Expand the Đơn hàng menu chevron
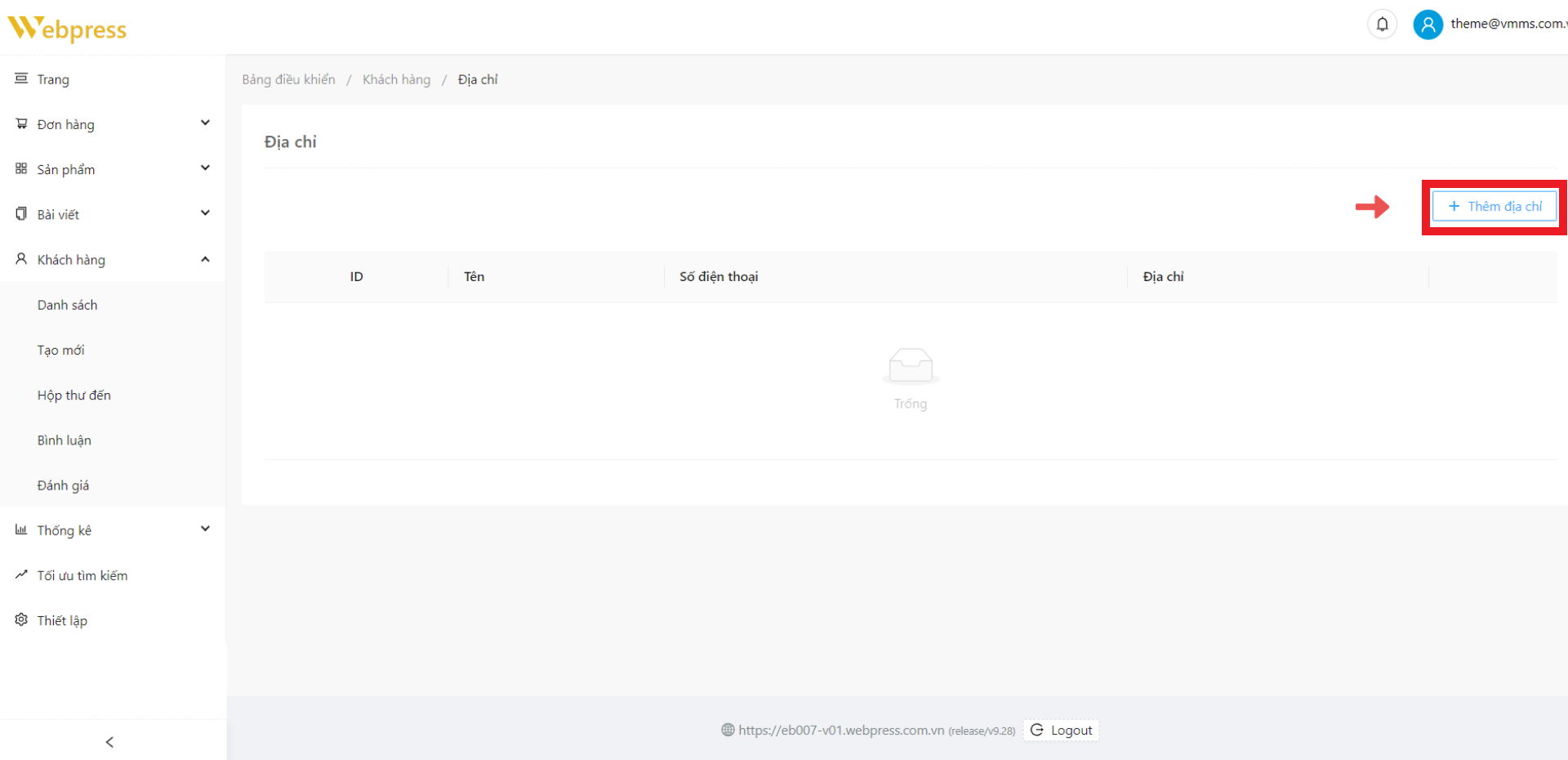This screenshot has height=760, width=1568. point(205,123)
